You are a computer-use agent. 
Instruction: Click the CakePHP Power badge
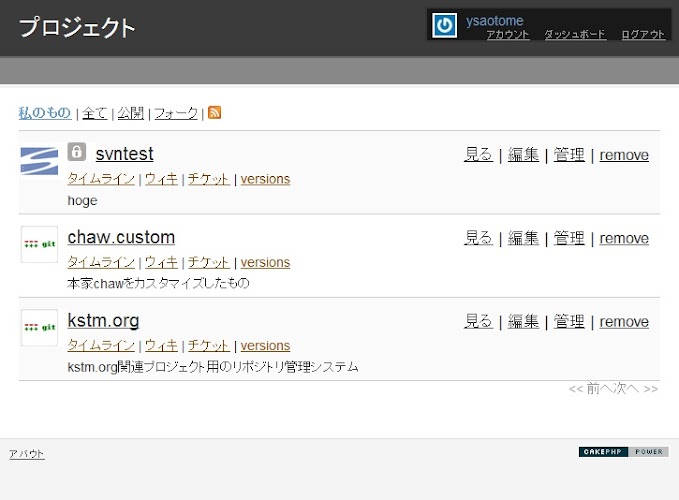click(x=624, y=452)
